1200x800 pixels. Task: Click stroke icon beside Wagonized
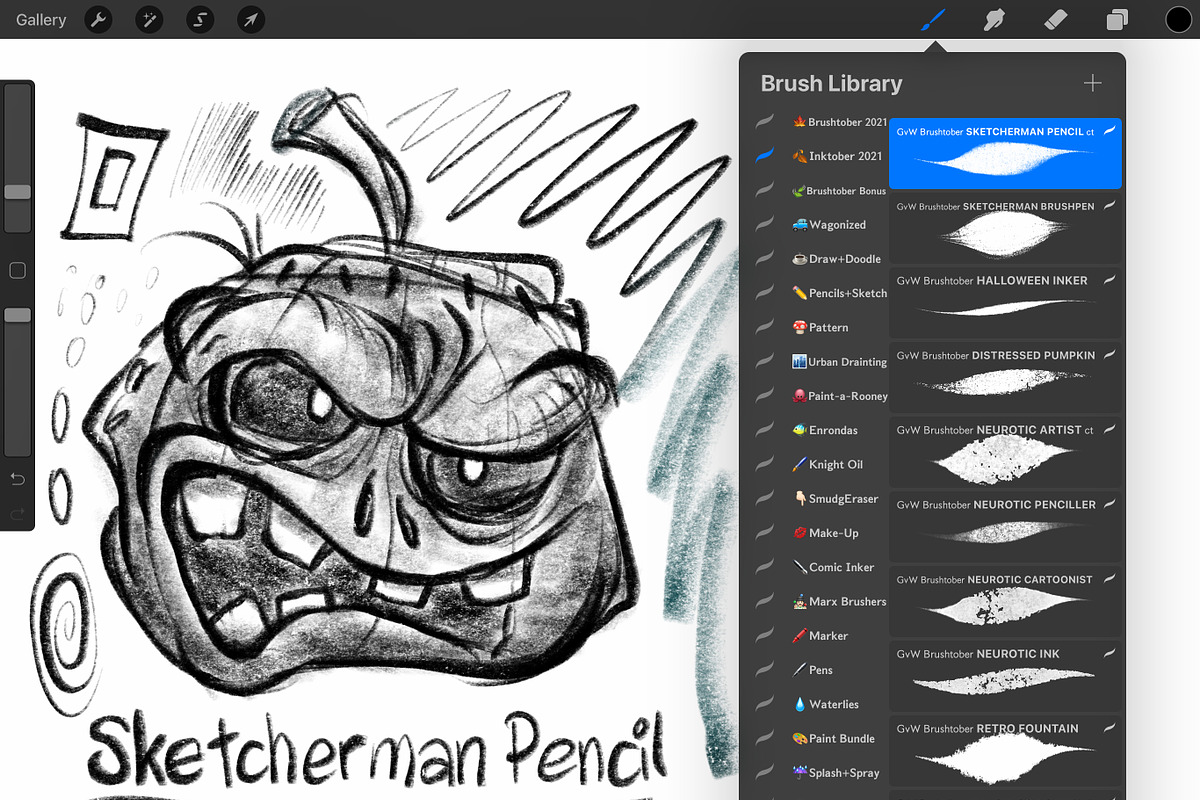[x=765, y=225]
